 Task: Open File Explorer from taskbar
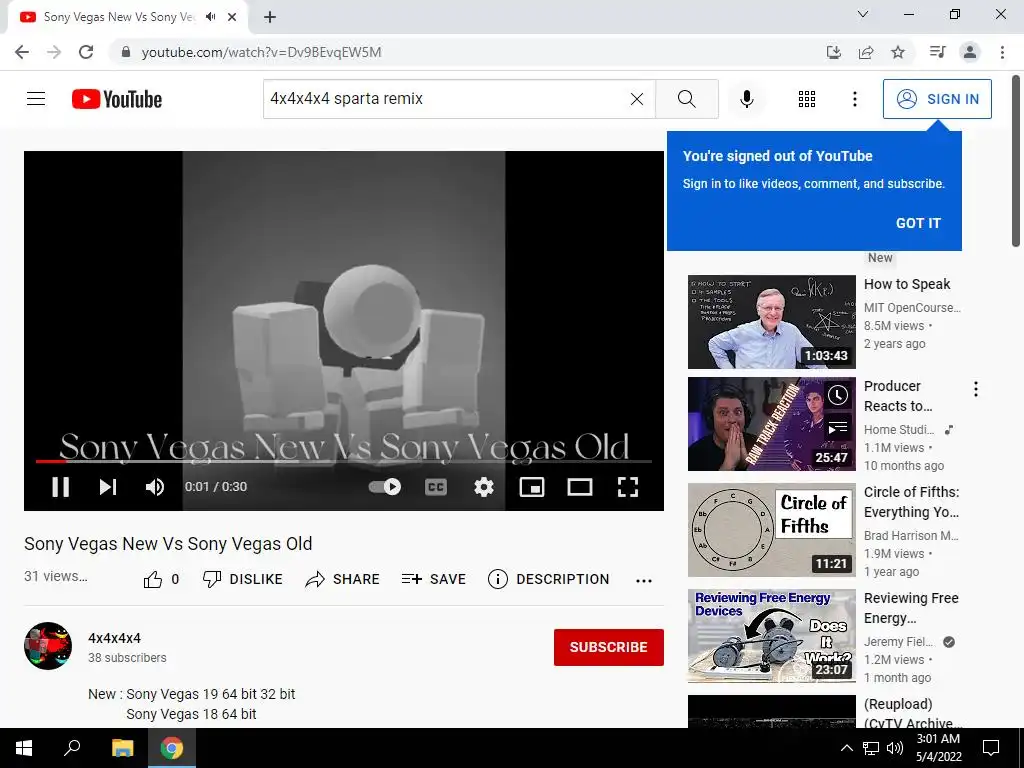pos(122,748)
